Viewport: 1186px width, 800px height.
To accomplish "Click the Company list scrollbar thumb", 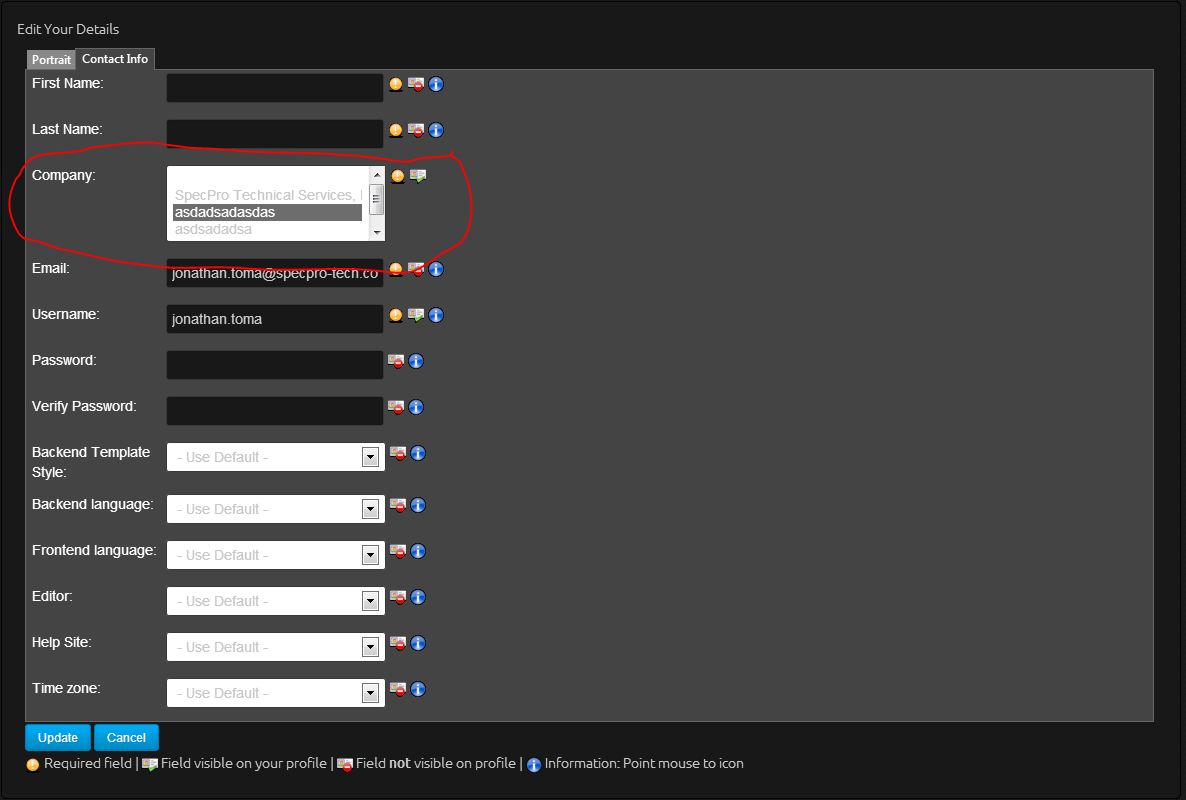I will coord(377,200).
